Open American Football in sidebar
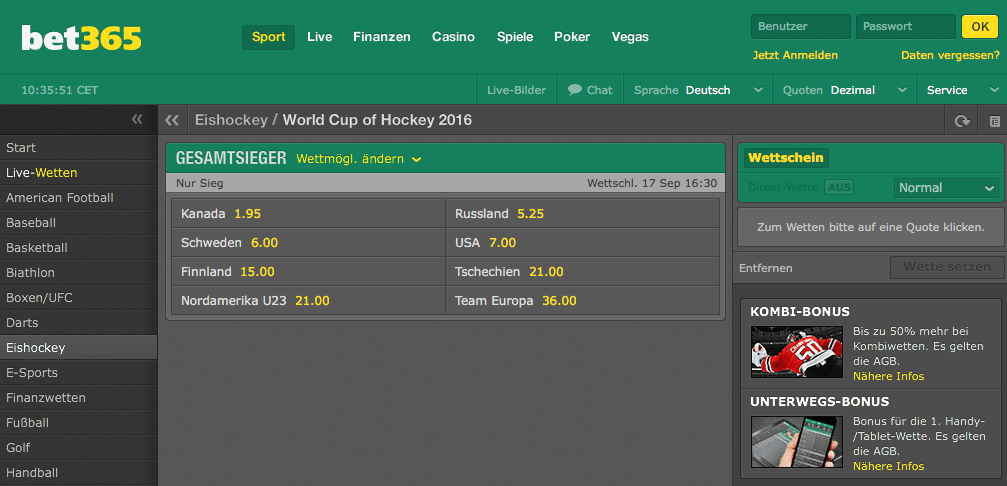Screen dimensions: 1007x486 point(78,198)
